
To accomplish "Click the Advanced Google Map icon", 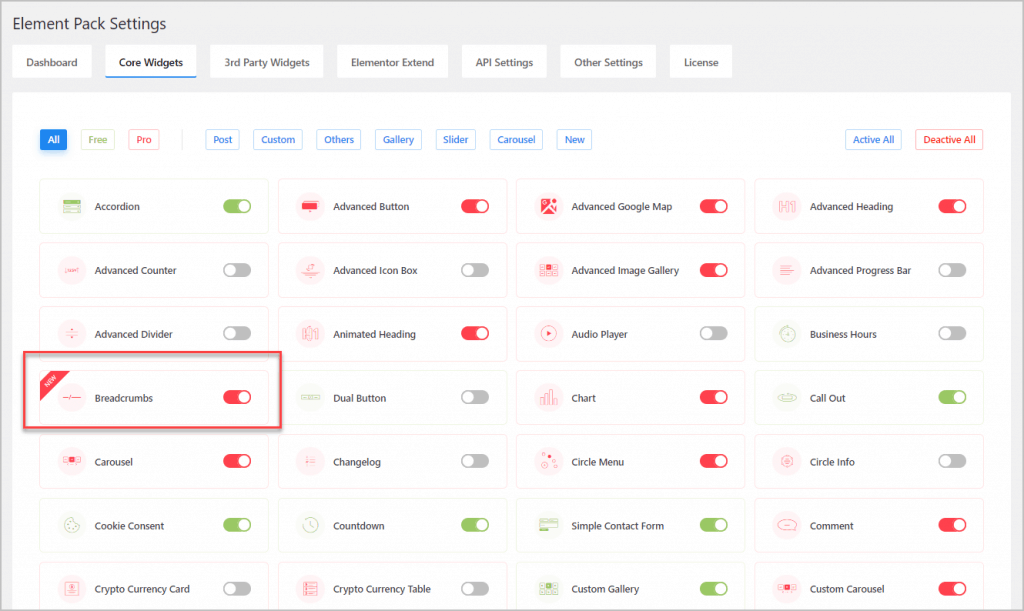I will (x=548, y=207).
